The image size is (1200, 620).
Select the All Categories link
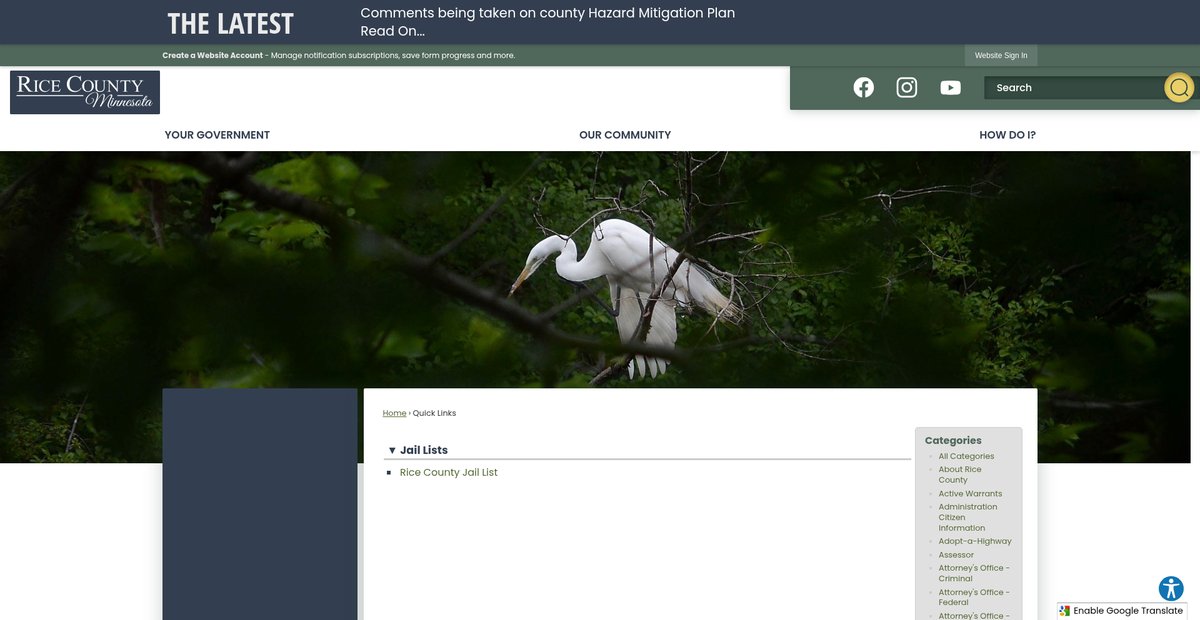pos(966,456)
